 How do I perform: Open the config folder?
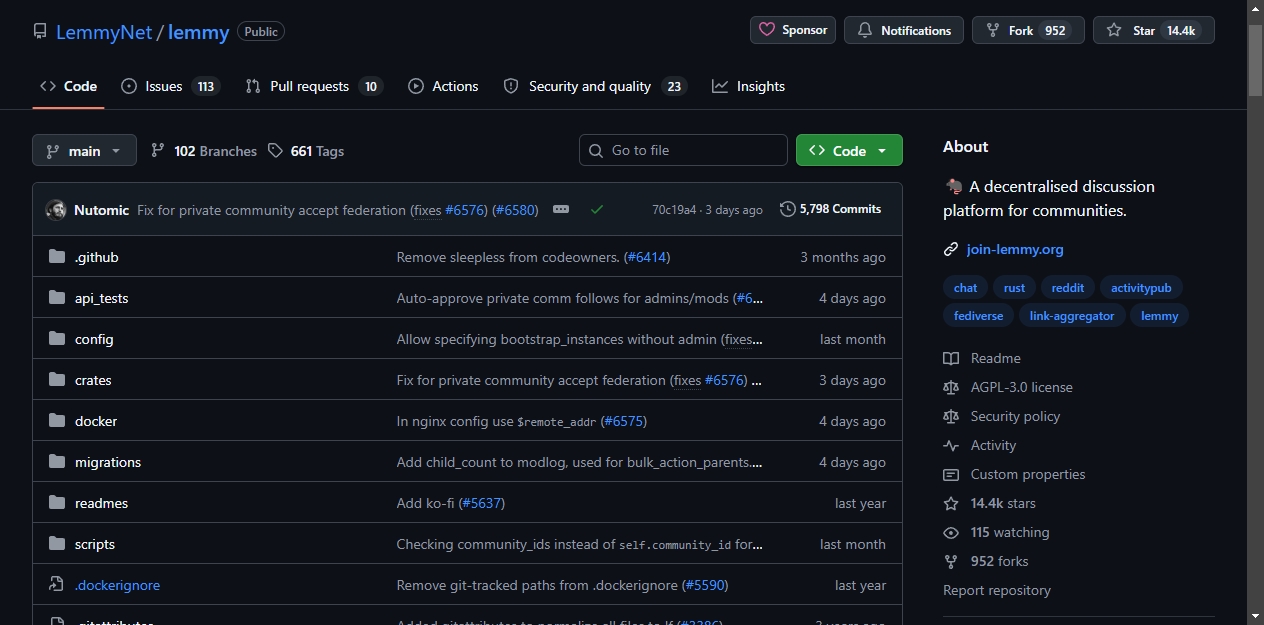click(x=94, y=339)
